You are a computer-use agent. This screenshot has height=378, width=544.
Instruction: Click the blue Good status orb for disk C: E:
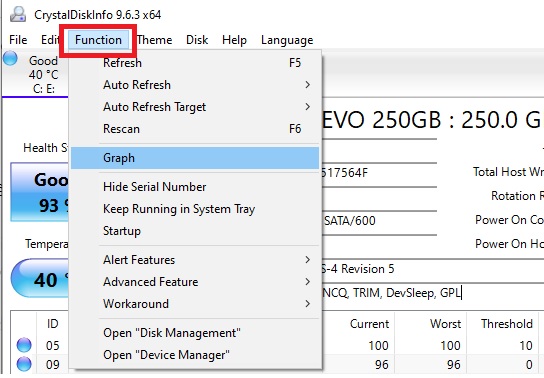(10, 58)
